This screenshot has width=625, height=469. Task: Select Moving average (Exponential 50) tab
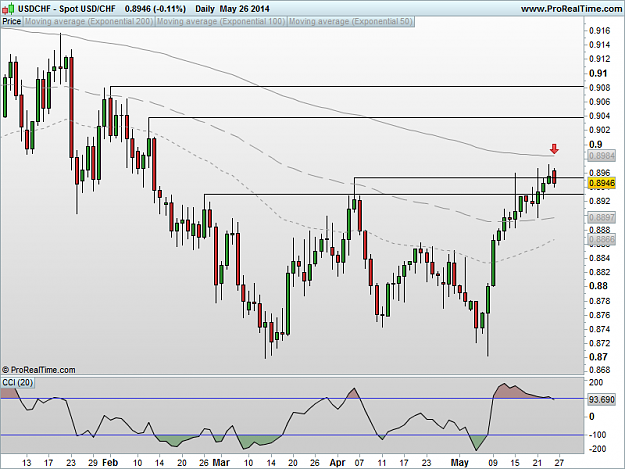(351, 22)
